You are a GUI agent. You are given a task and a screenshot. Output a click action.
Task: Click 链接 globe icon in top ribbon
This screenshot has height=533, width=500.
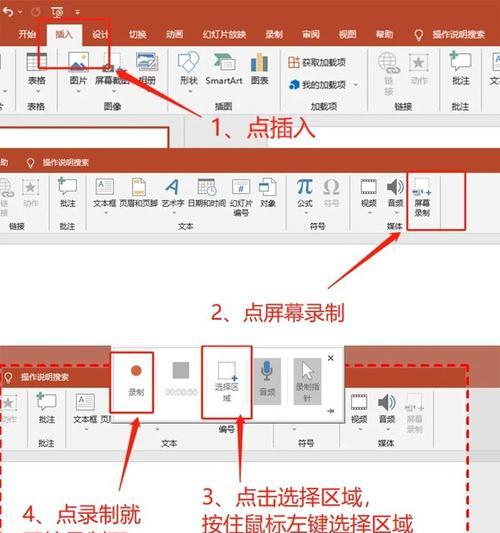tap(389, 63)
